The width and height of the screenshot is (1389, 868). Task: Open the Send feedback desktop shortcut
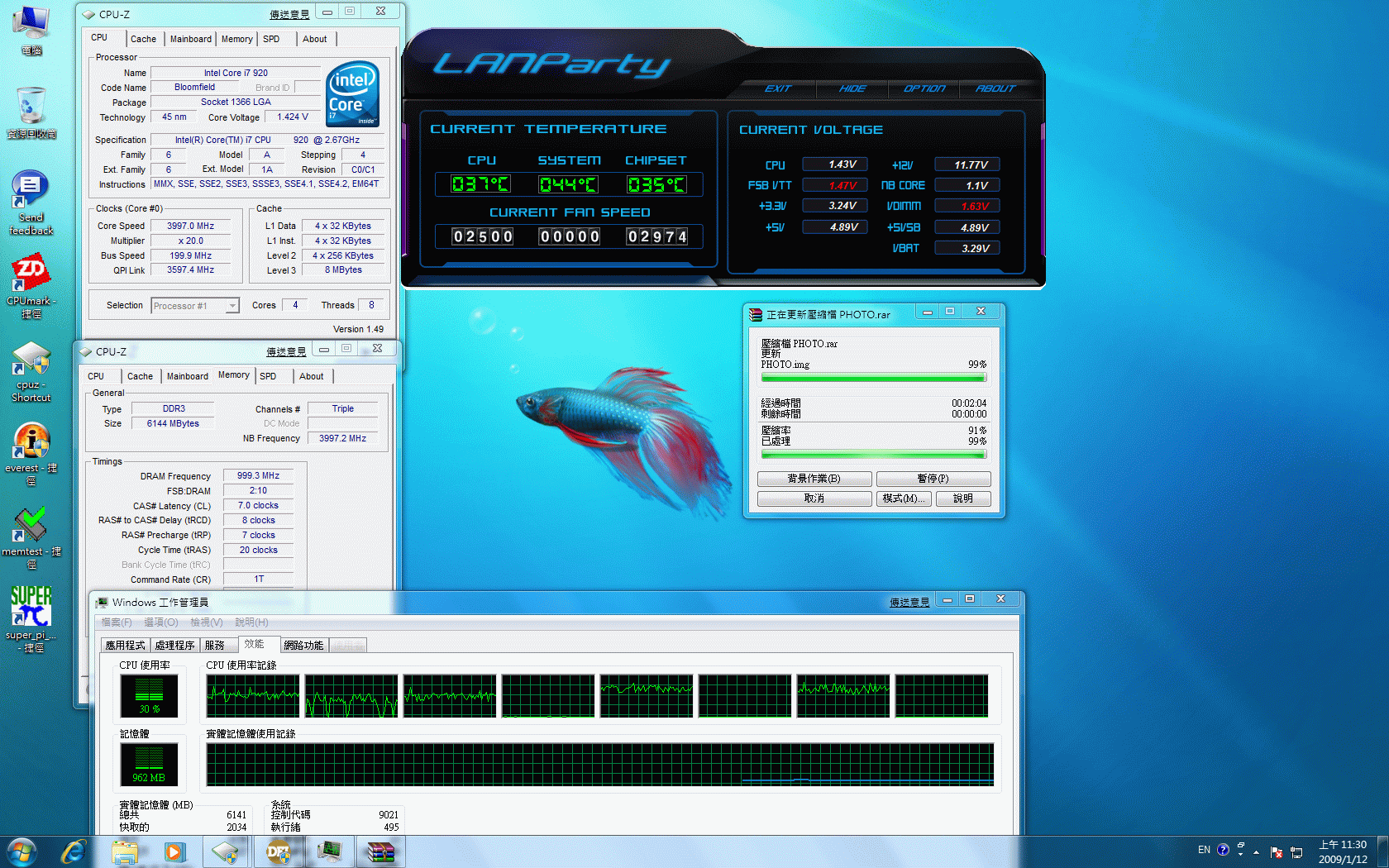(x=31, y=203)
